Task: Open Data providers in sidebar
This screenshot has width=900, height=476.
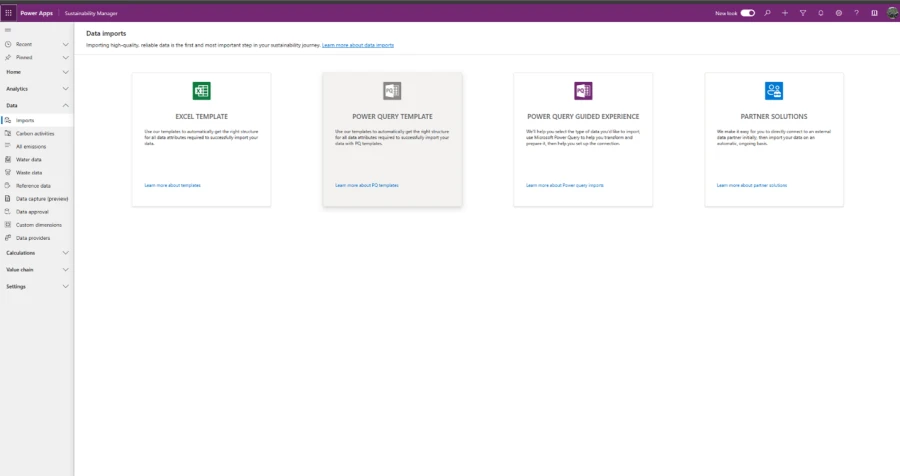Action: 33,238
